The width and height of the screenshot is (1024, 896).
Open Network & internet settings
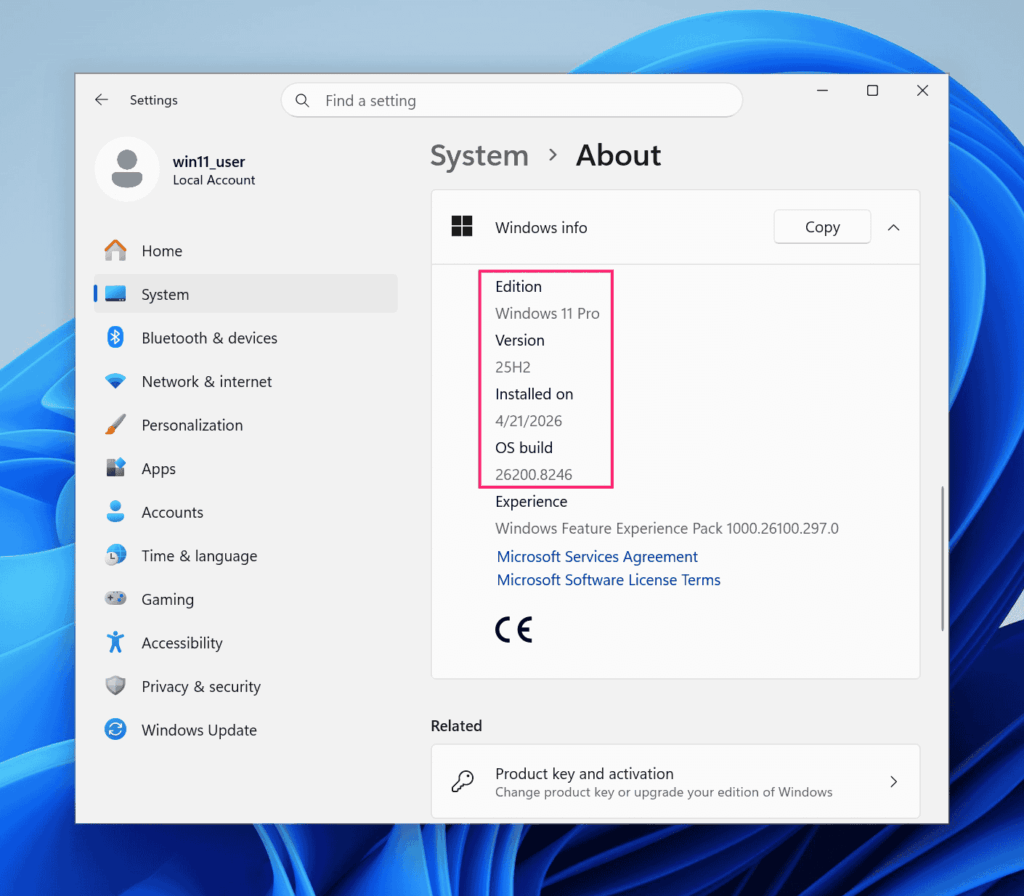tap(246, 381)
